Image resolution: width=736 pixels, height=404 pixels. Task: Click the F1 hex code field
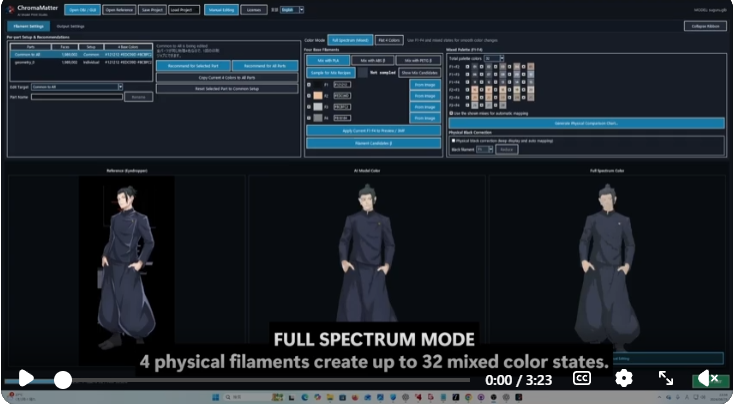[x=342, y=85]
